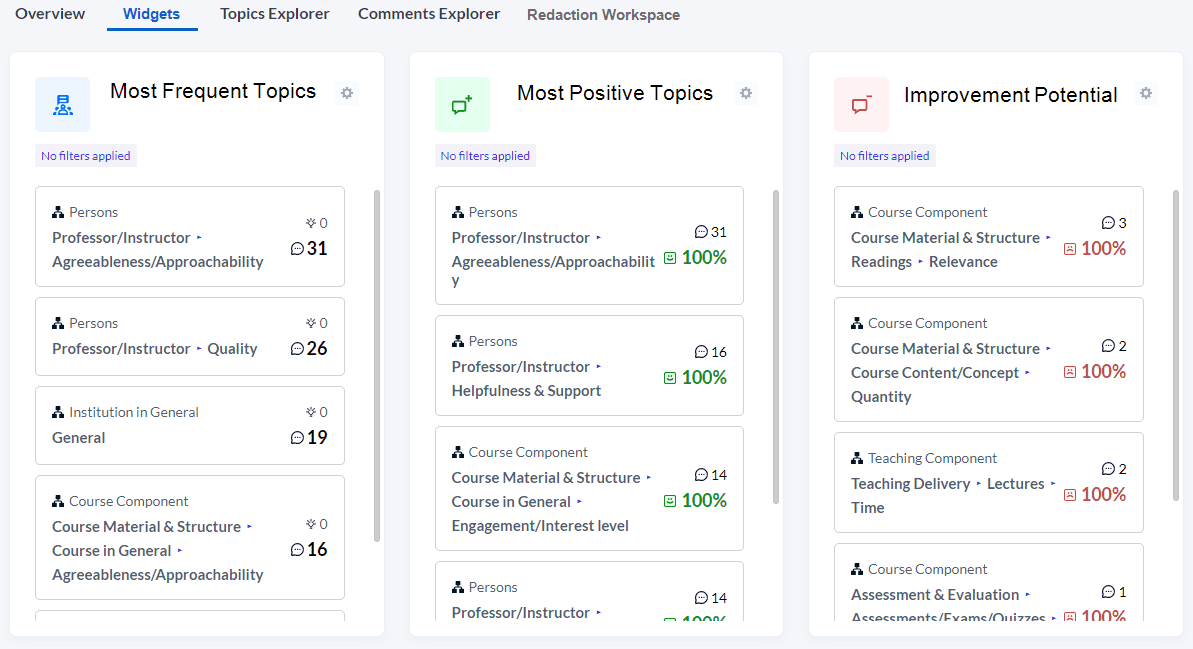Open the Topics Explorer tab
The width and height of the screenshot is (1193, 649).
274,14
